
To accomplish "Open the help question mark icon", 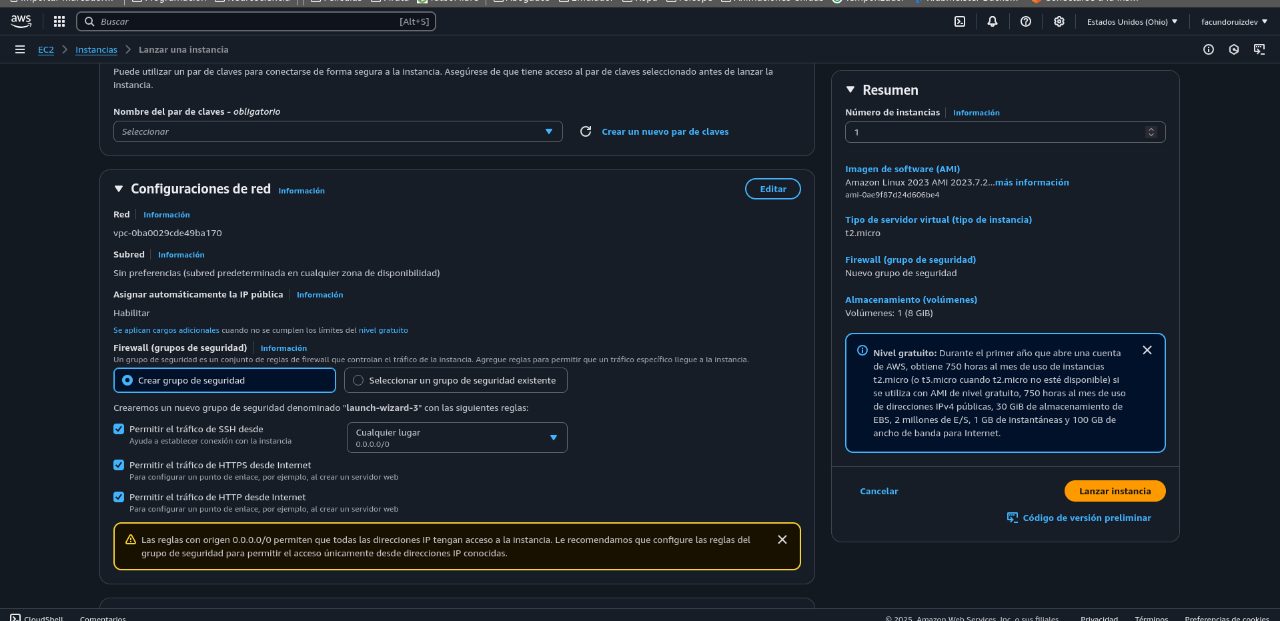I will pyautogui.click(x=1025, y=21).
